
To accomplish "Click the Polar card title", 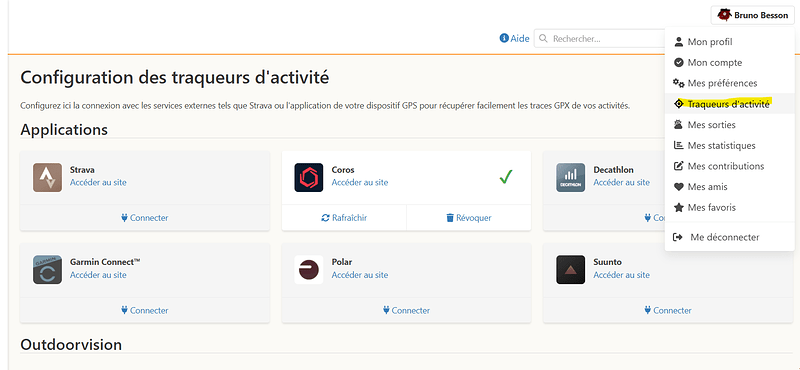I will (x=342, y=262).
